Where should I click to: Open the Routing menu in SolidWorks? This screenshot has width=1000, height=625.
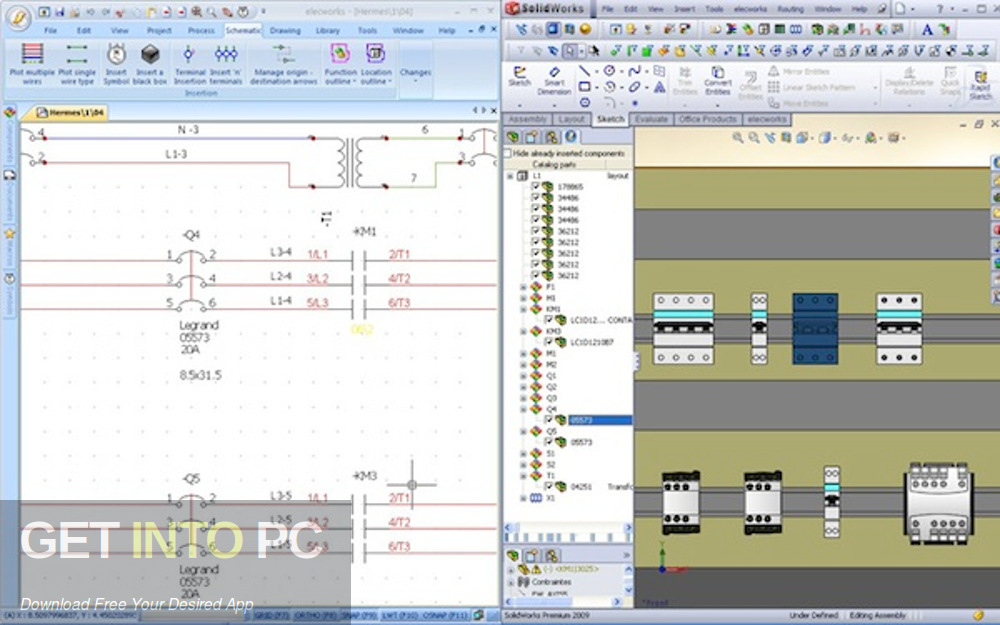[x=790, y=9]
